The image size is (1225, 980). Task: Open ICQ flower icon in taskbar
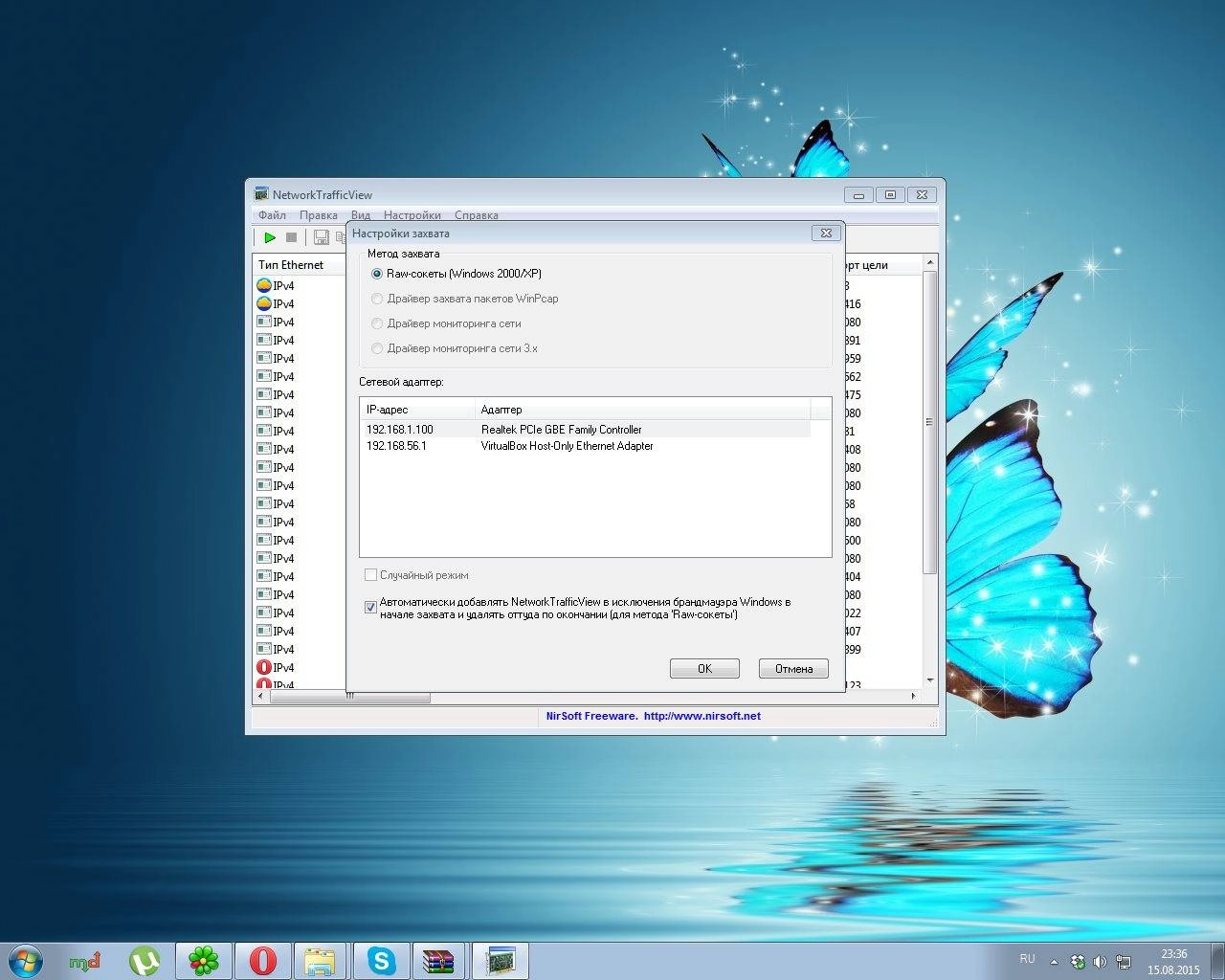point(204,961)
